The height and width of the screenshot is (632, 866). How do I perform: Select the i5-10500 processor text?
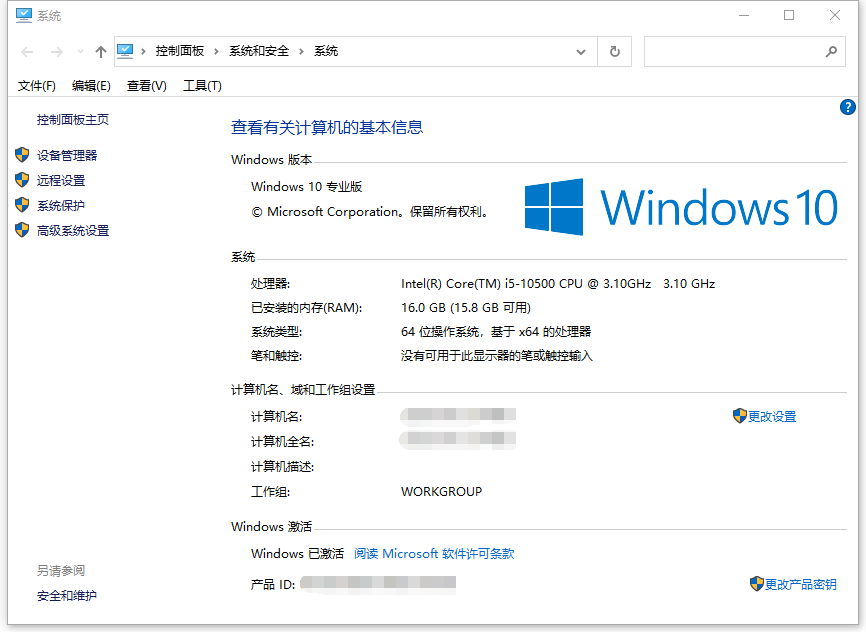(558, 284)
